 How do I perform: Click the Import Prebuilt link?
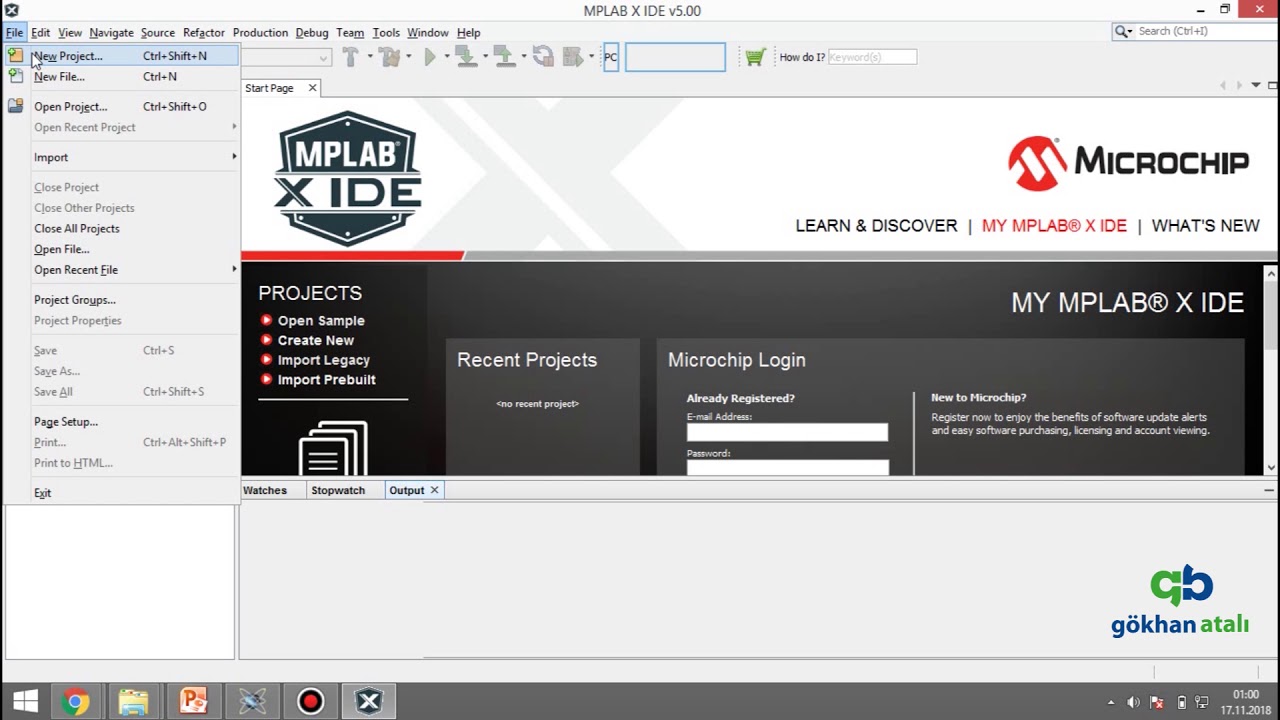click(327, 380)
